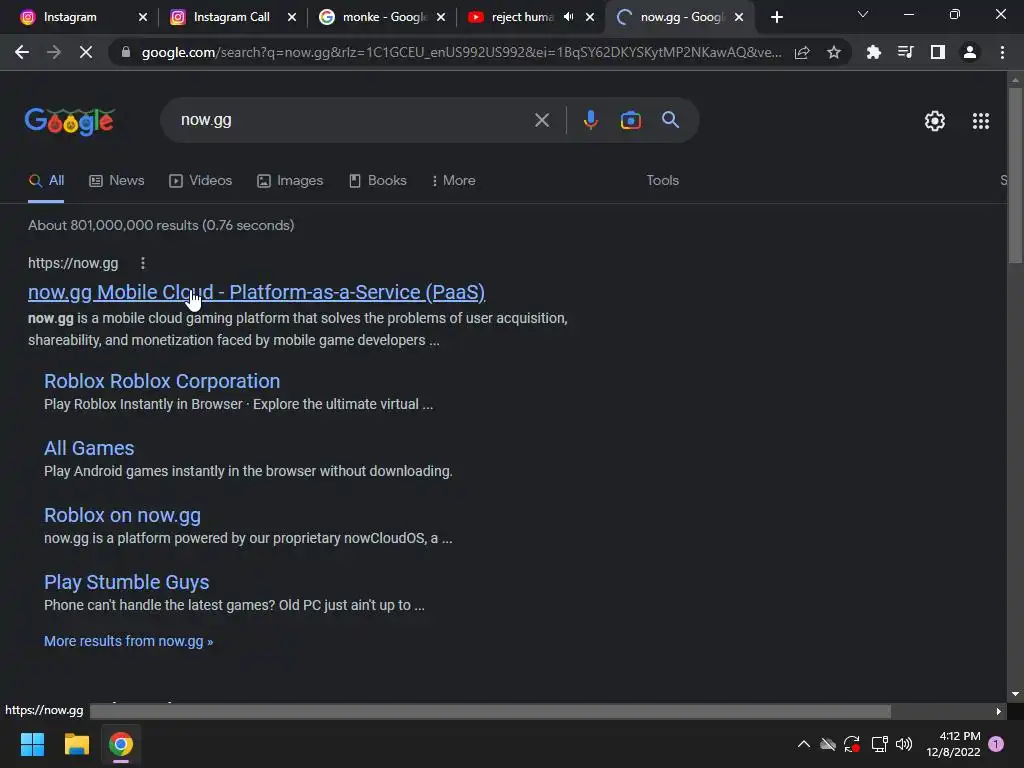Open the tab search dropdown arrow
The height and width of the screenshot is (768, 1024).
point(862,14)
